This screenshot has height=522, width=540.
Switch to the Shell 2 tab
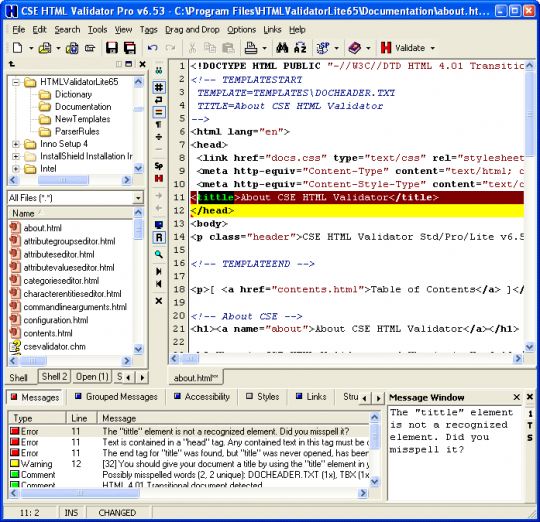tap(54, 377)
